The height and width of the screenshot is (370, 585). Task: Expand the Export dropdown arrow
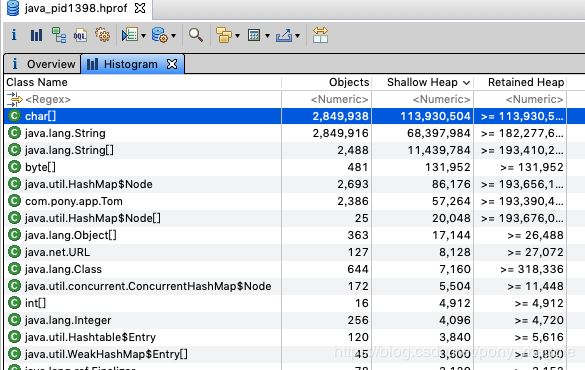click(297, 36)
